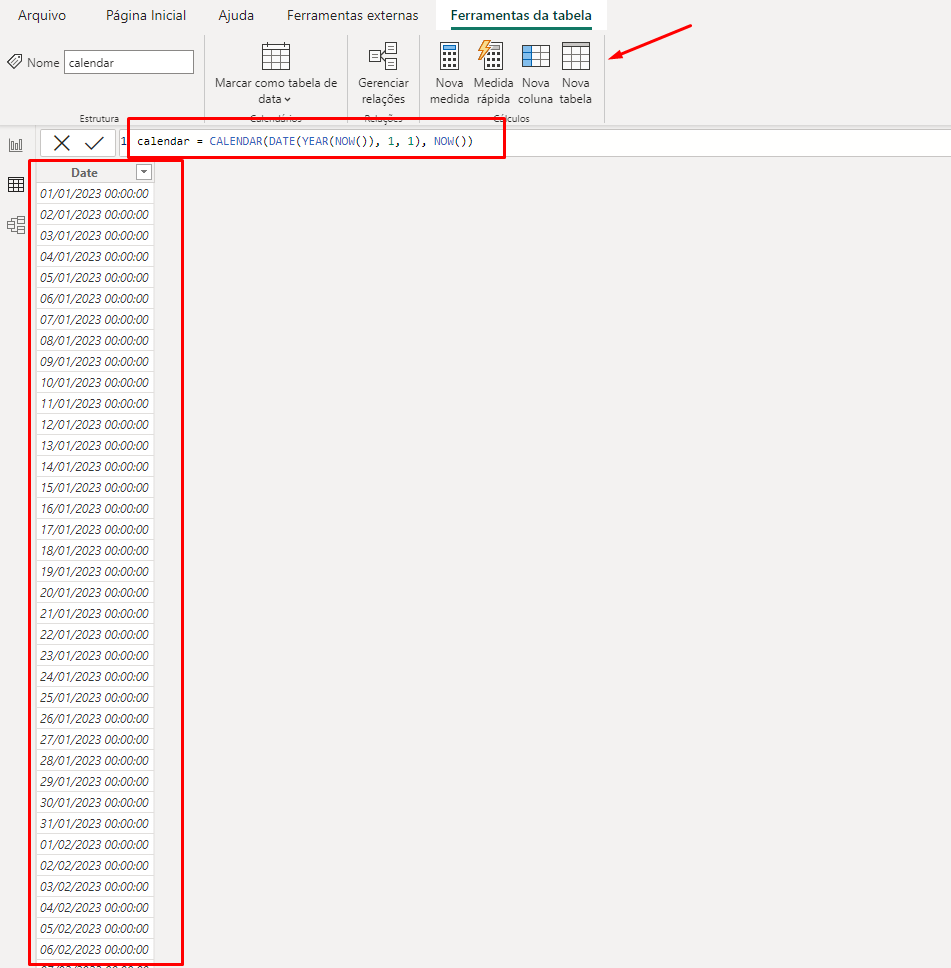This screenshot has height=968, width=951.
Task: Open Model view in left sidebar
Action: tap(16, 225)
